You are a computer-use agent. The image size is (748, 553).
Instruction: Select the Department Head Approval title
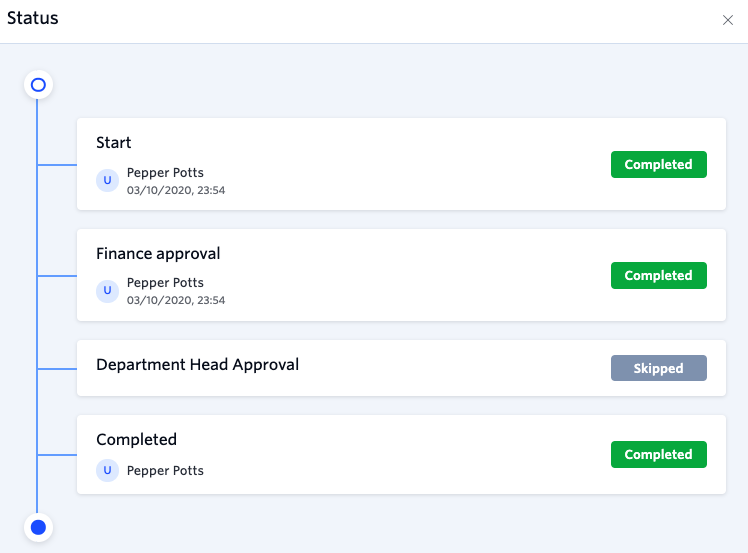pyautogui.click(x=197, y=365)
